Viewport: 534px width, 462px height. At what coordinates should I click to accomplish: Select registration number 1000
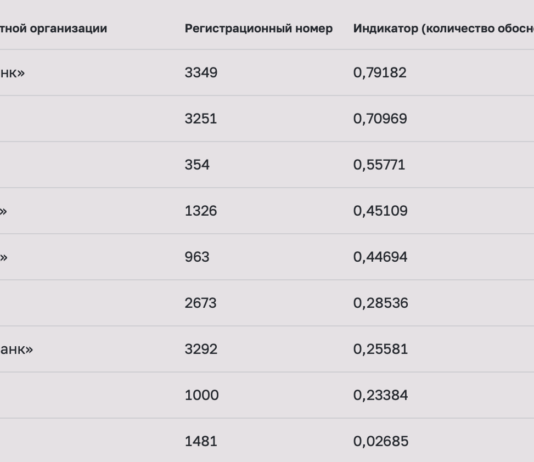pos(202,395)
